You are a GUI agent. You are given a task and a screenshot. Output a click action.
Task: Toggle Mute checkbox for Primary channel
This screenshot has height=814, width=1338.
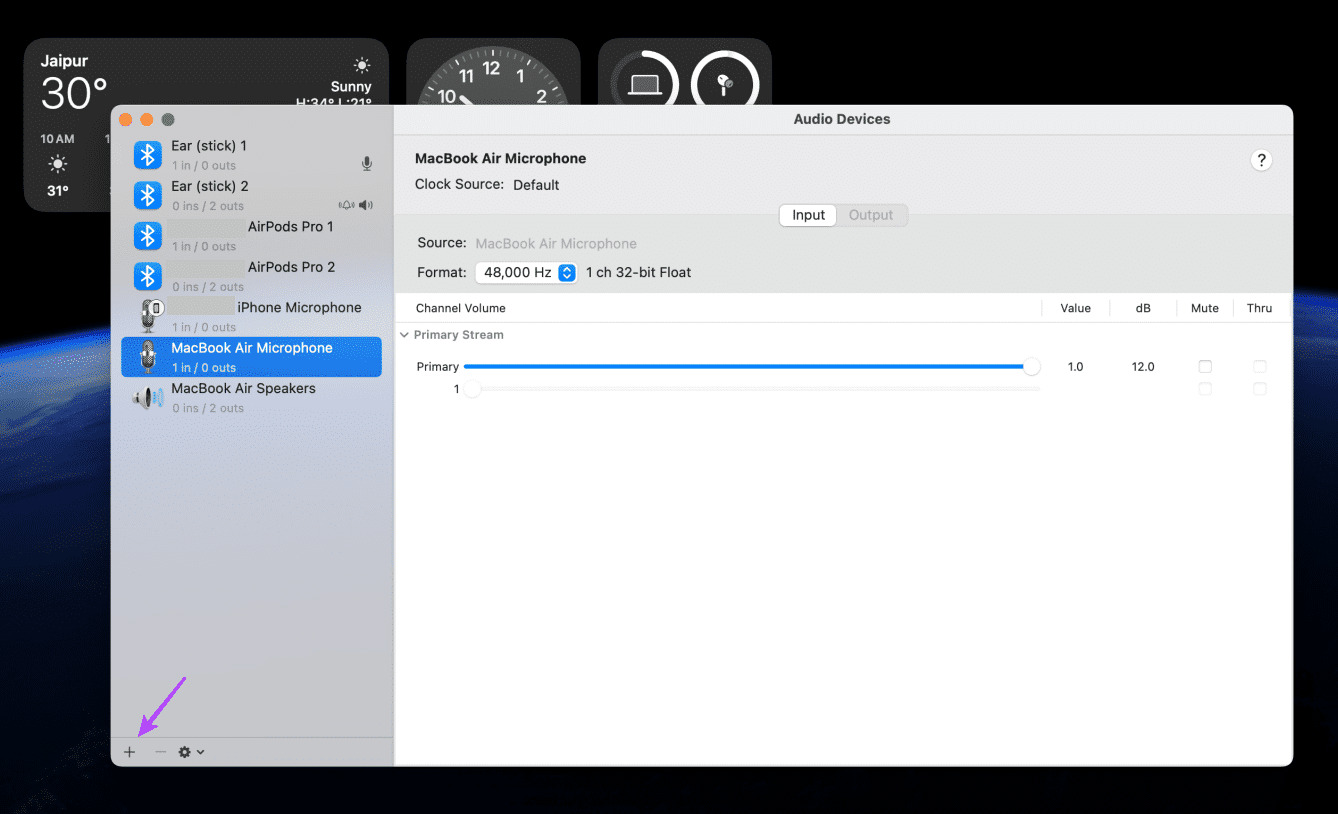click(1205, 367)
